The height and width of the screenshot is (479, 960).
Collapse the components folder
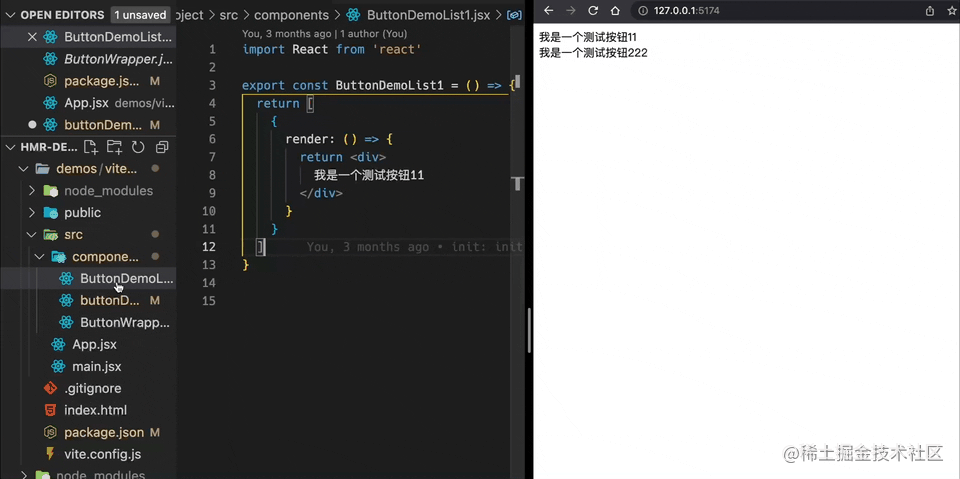[105, 256]
